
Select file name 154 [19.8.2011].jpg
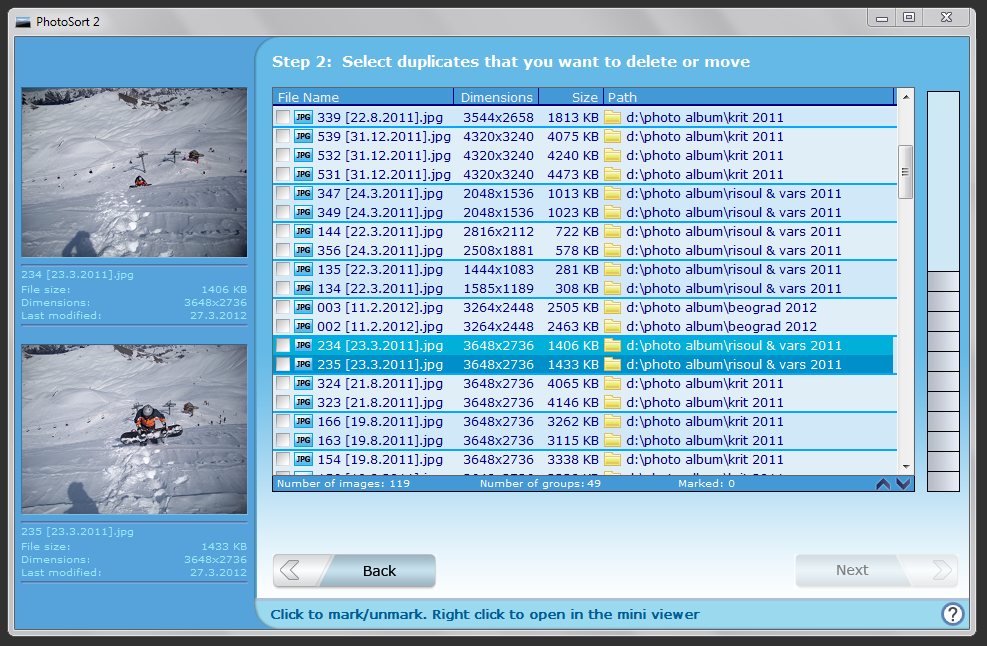(x=380, y=459)
